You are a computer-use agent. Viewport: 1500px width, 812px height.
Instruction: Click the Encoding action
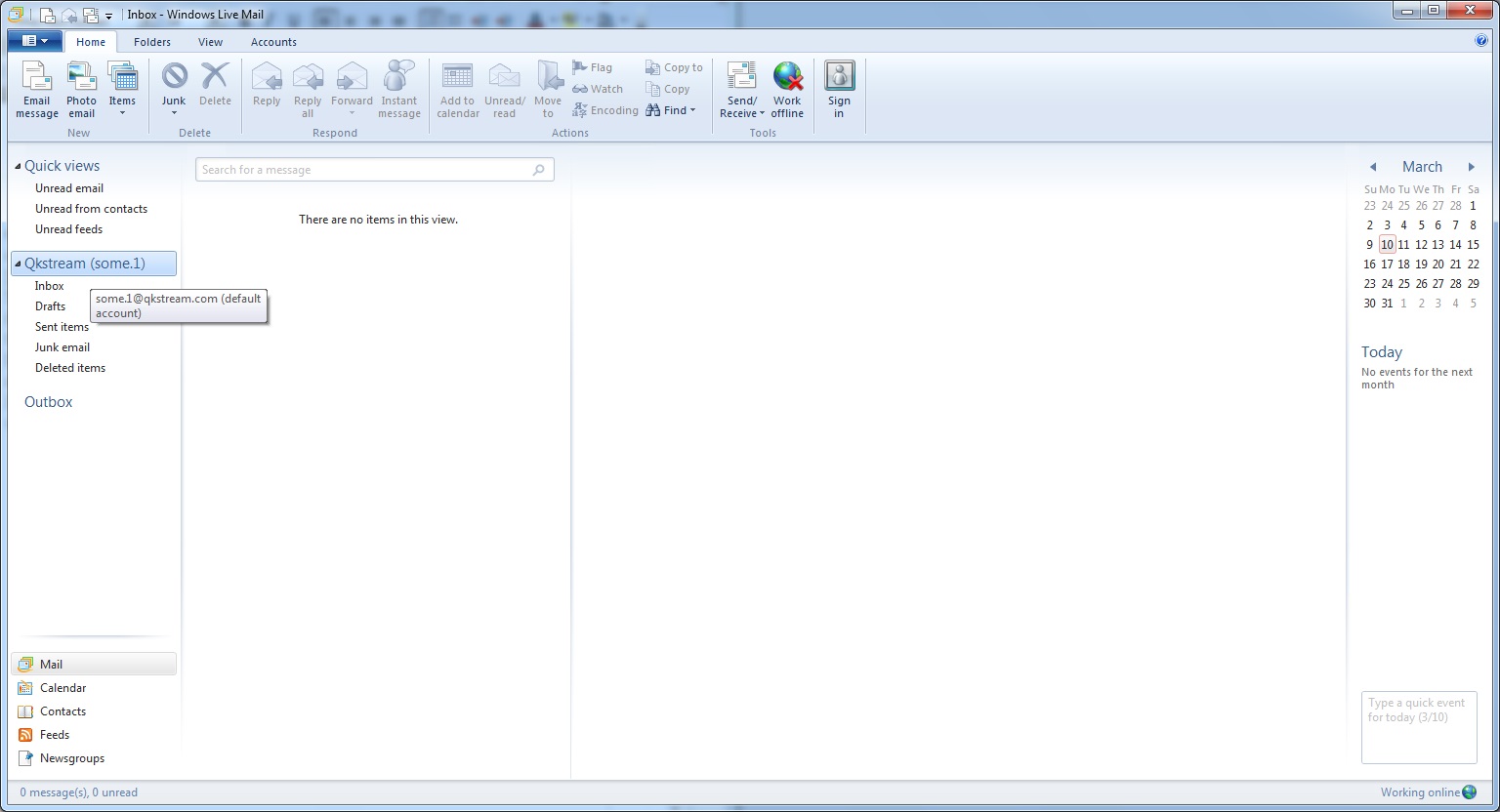coord(605,110)
